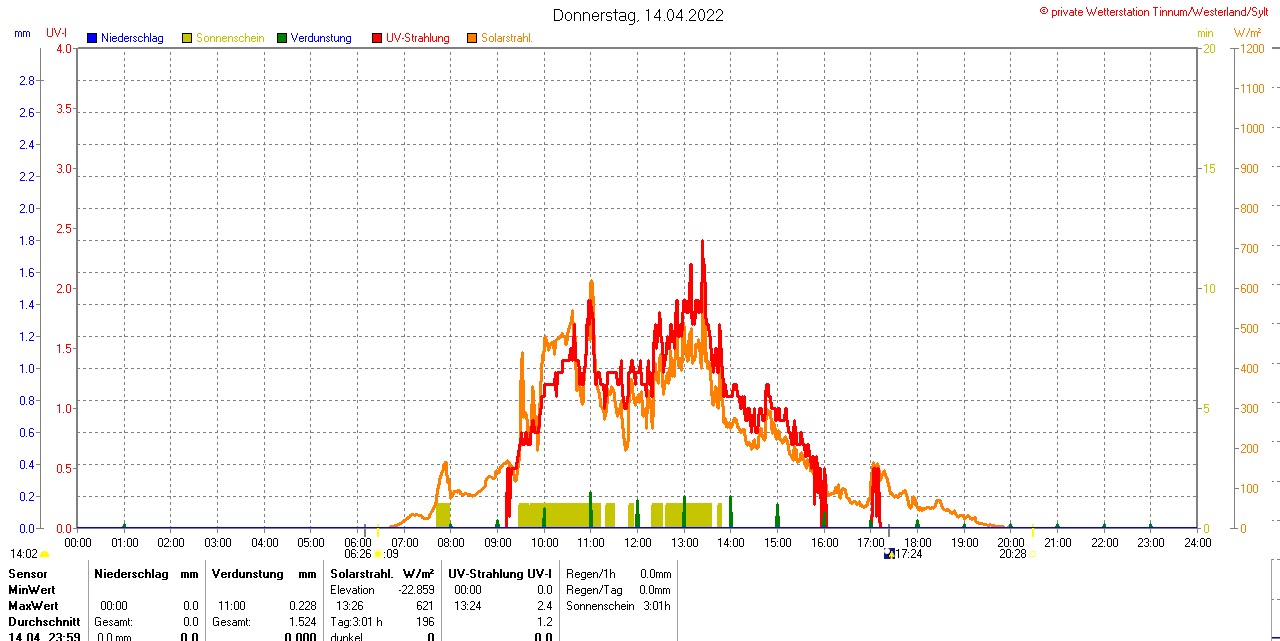1280x641 pixels.
Task: Click the Verdunstung legend label
Action: (321, 38)
